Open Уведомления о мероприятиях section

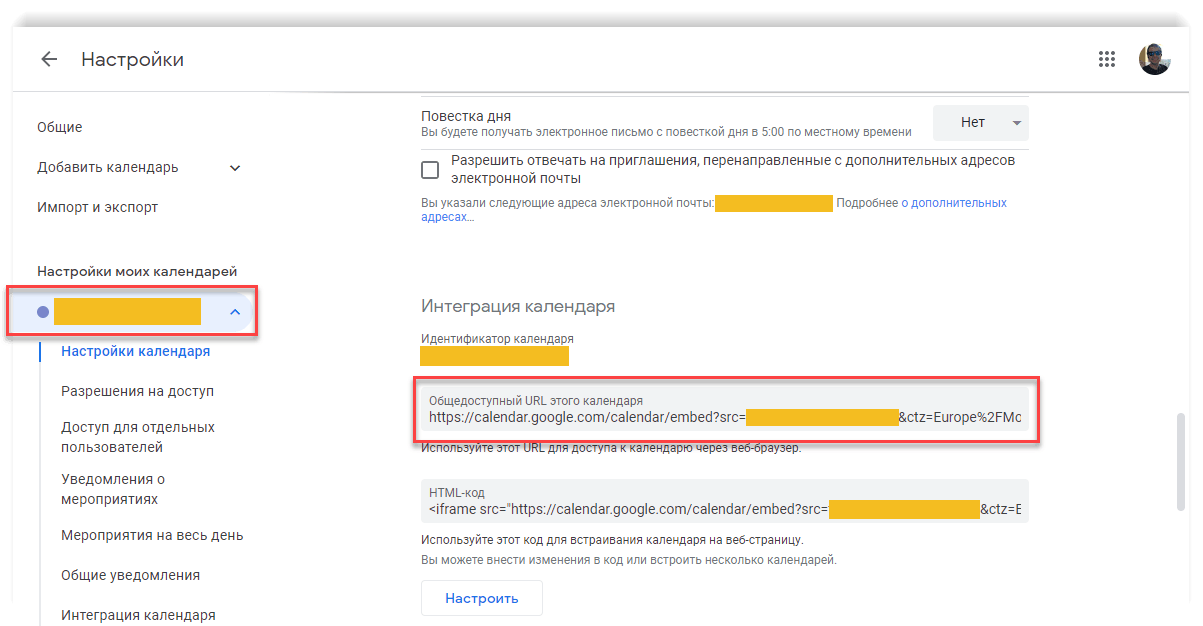click(113, 489)
